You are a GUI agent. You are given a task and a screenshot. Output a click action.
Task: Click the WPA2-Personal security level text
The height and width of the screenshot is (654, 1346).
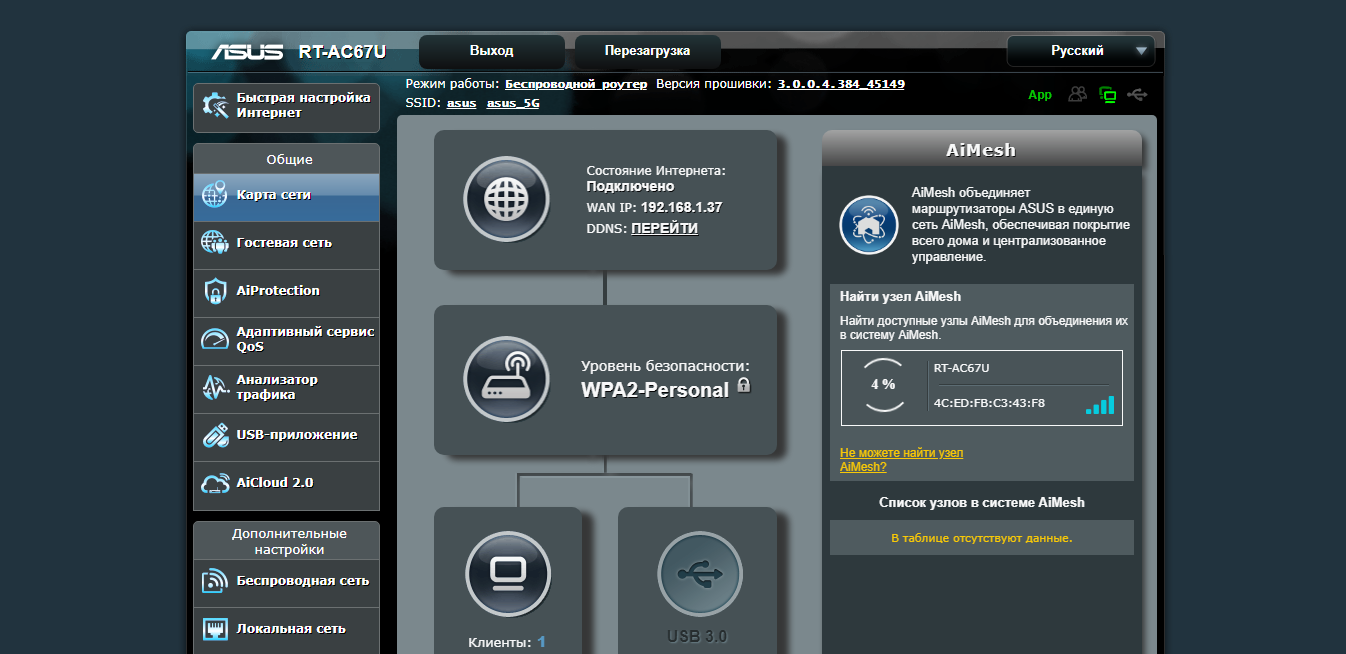(x=655, y=390)
